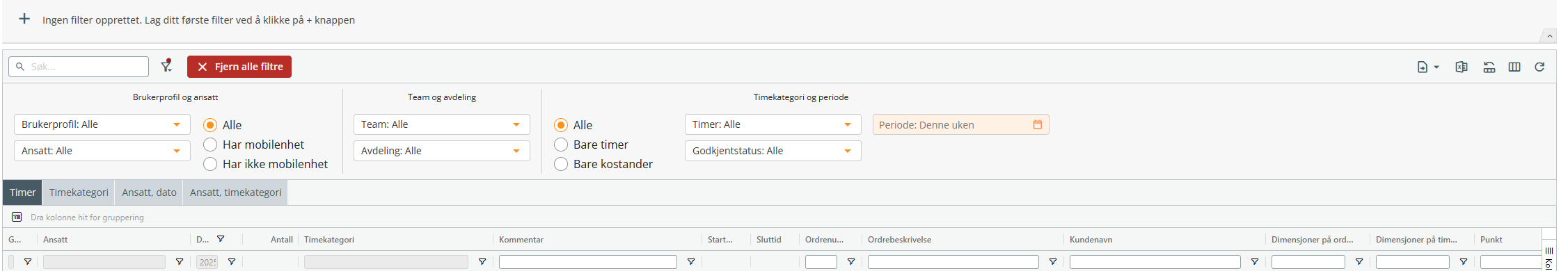The image size is (1568, 271).
Task: Reset the grid layout icon
Action: click(1489, 67)
